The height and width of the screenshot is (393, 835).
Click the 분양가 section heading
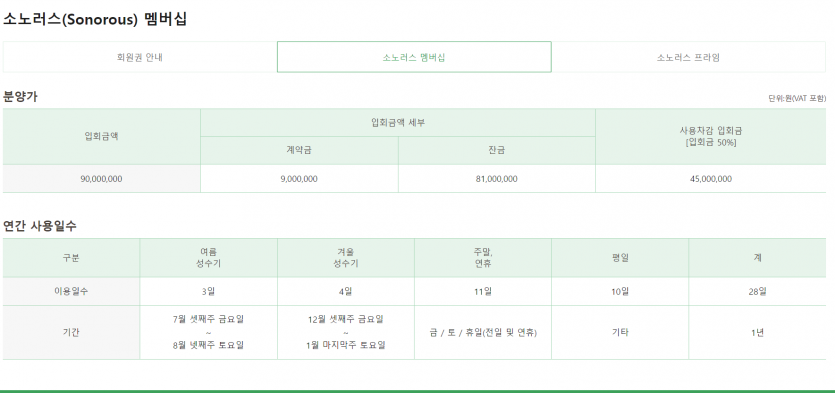click(x=20, y=97)
